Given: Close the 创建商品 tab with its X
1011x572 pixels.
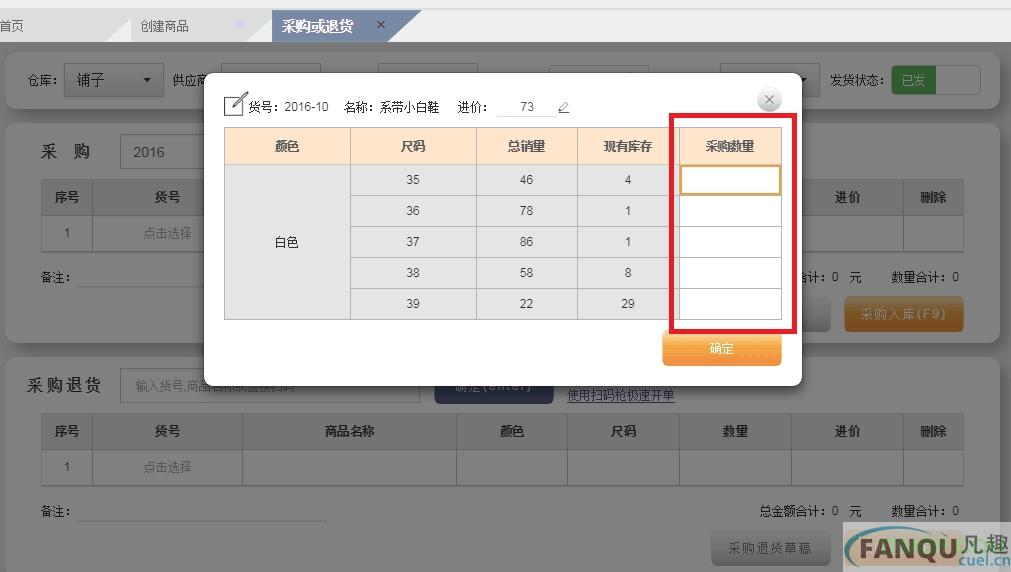Looking at the screenshot, I should click(240, 25).
